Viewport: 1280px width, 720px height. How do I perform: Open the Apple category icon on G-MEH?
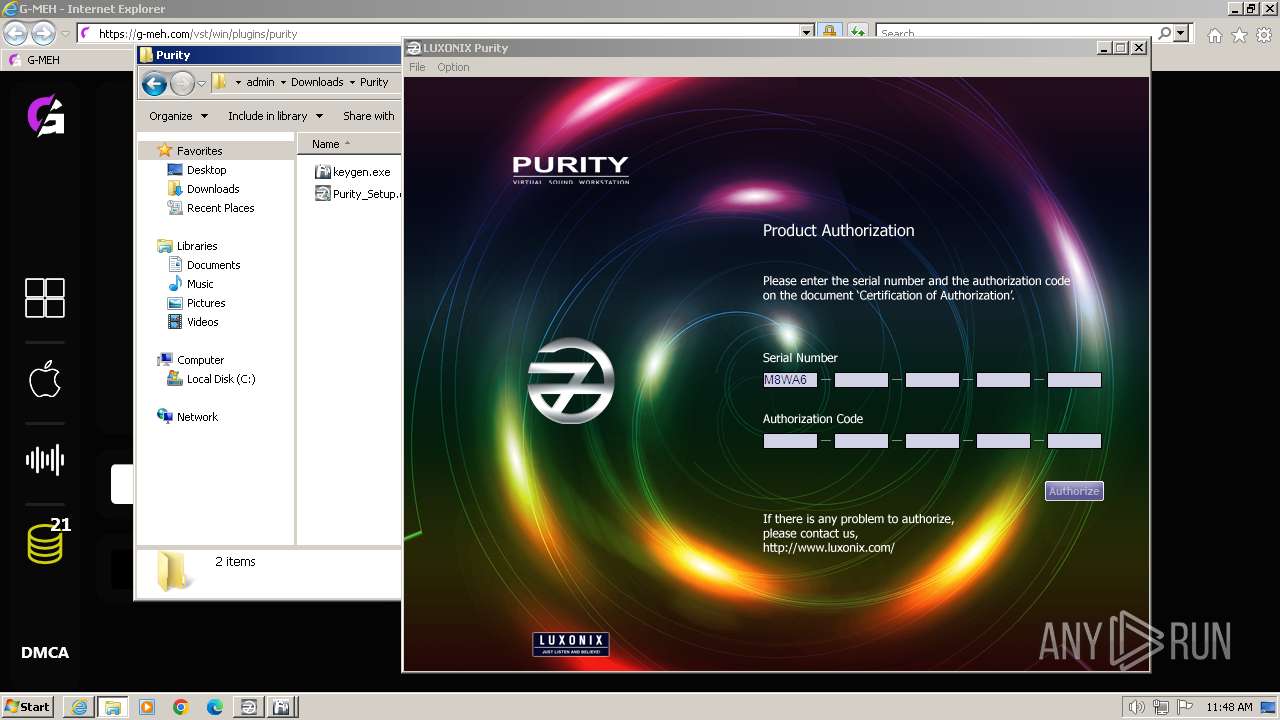tap(45, 380)
